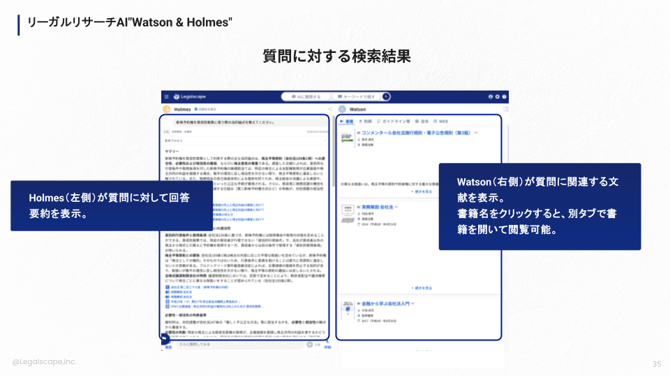Switch to the ガイドライン等 tab
The image size is (670, 376).
[x=394, y=122]
